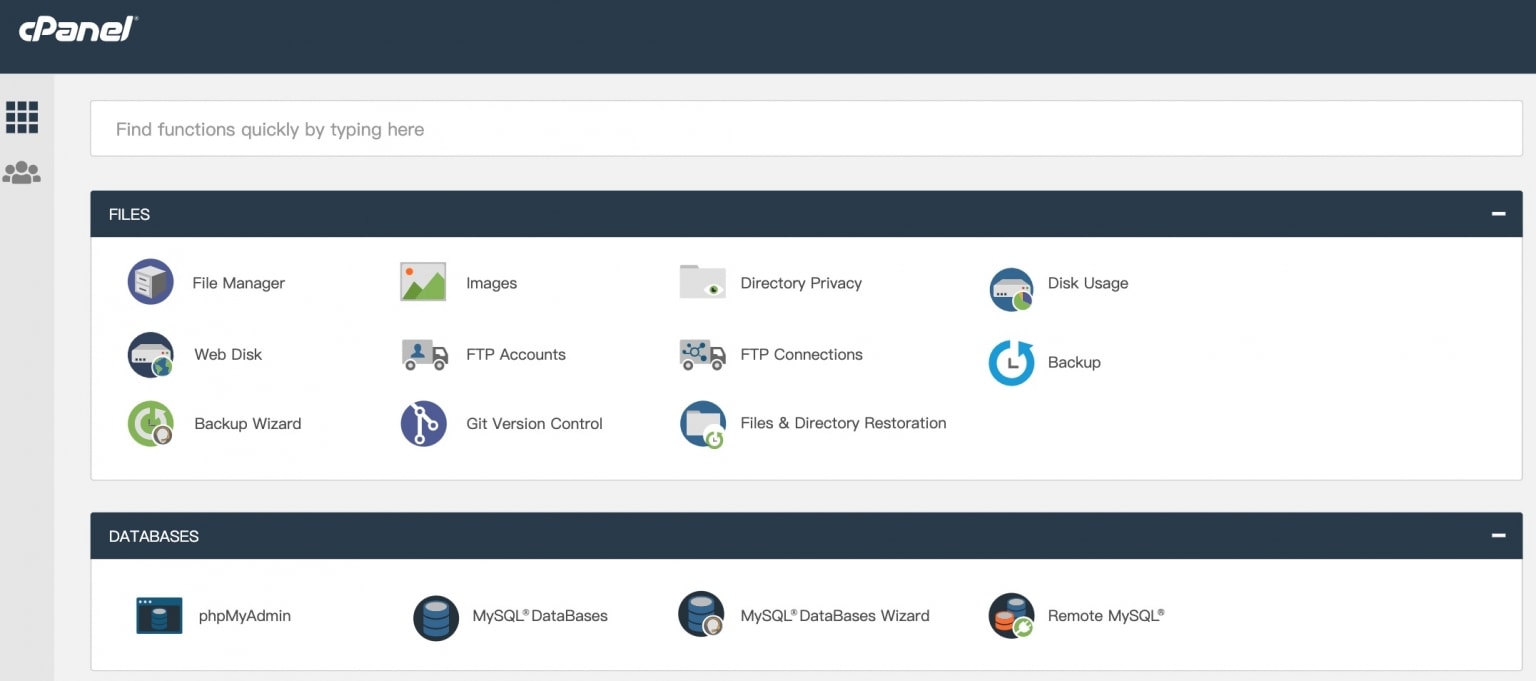The image size is (1536, 681).
Task: Click the Backup Wizard link
Action: [248, 424]
